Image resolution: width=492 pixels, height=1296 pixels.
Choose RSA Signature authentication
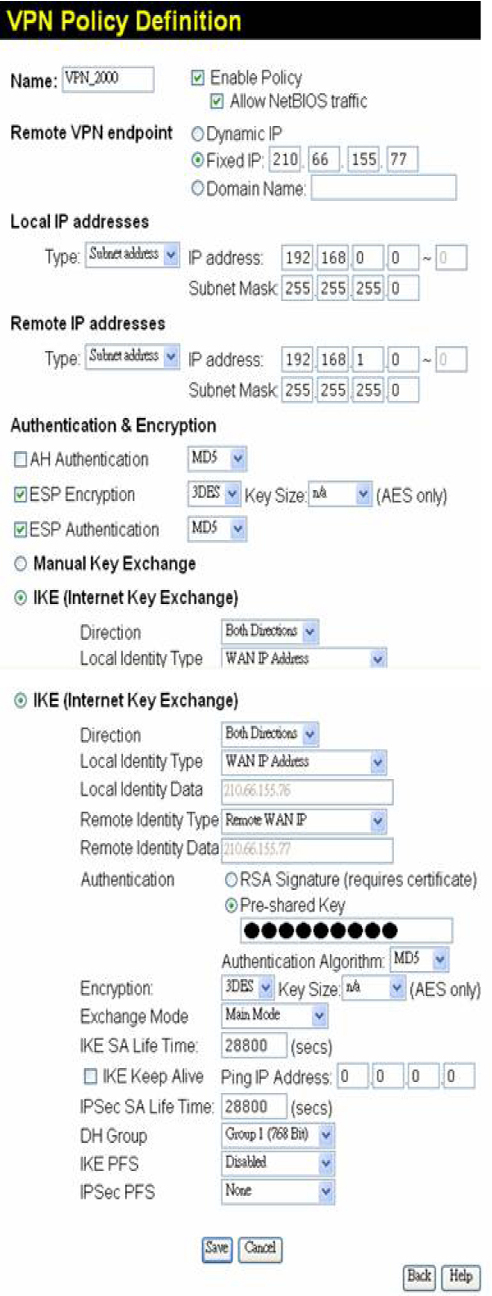[231, 881]
